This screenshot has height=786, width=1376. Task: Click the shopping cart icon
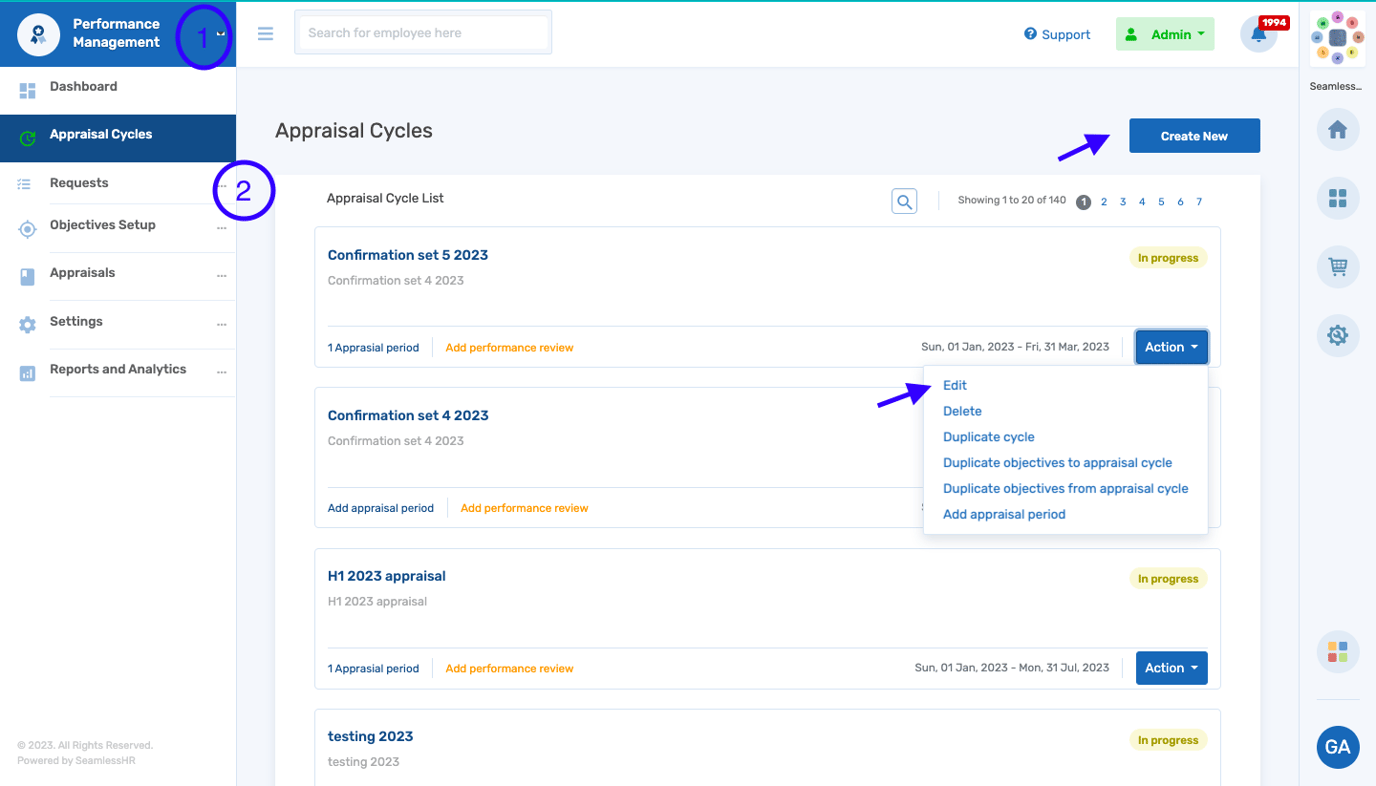point(1337,267)
